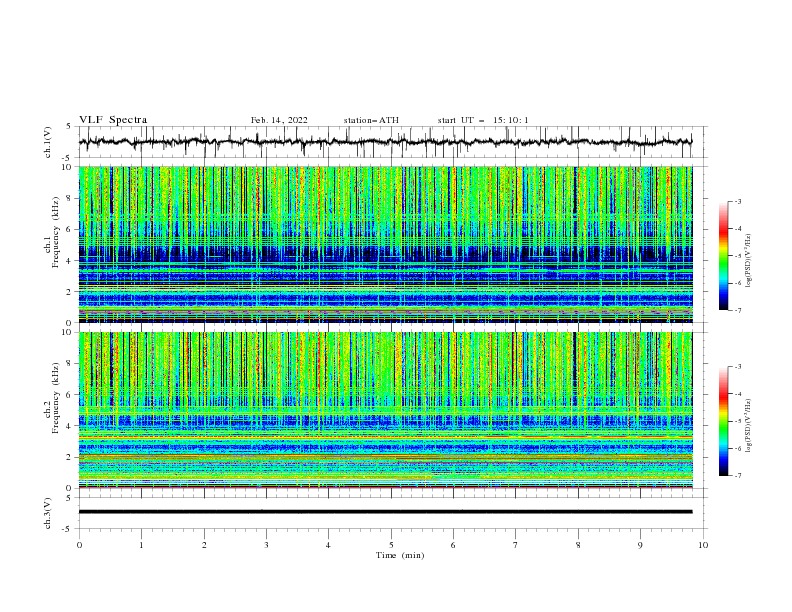Click the ch.2 spectrogram color bar
This screenshot has height=612, width=792.
pos(723,421)
